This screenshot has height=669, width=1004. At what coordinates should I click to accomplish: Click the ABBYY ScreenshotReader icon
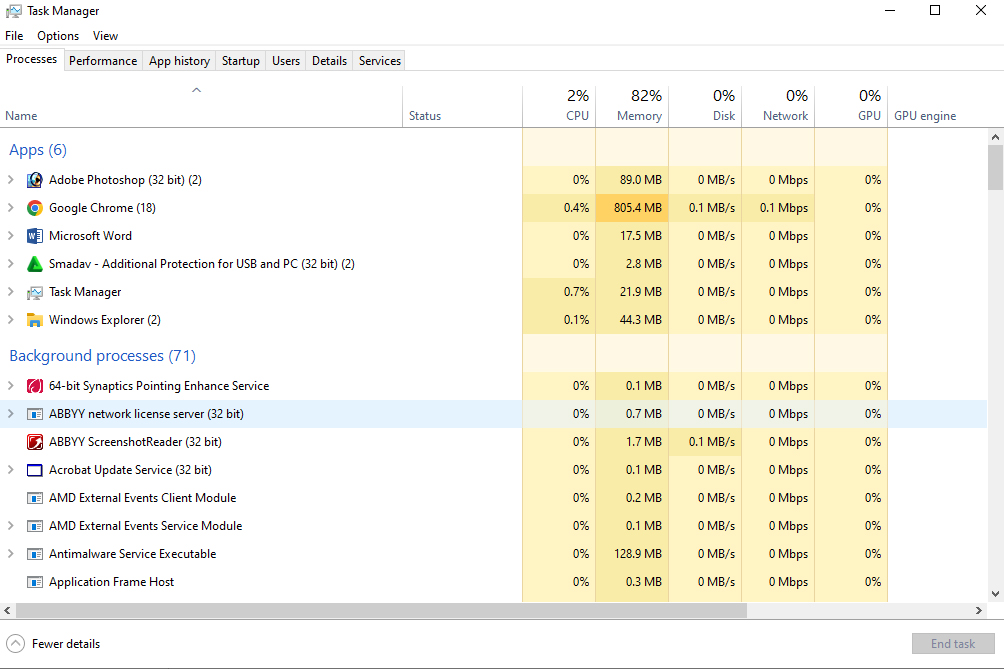pyautogui.click(x=35, y=442)
